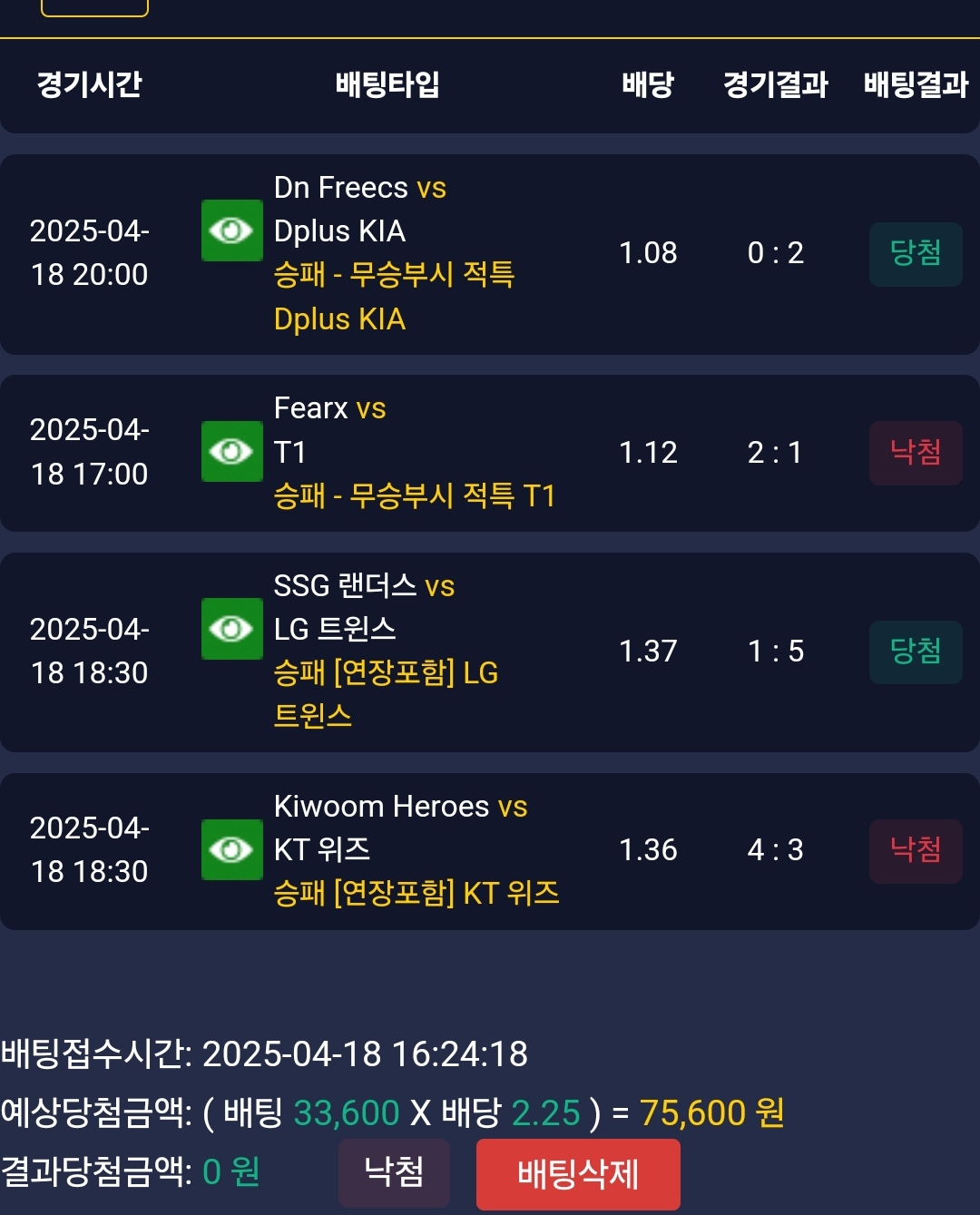This screenshot has width=980, height=1215.
Task: Click 당첨 badge on Dplus KIA row
Action: (x=915, y=253)
